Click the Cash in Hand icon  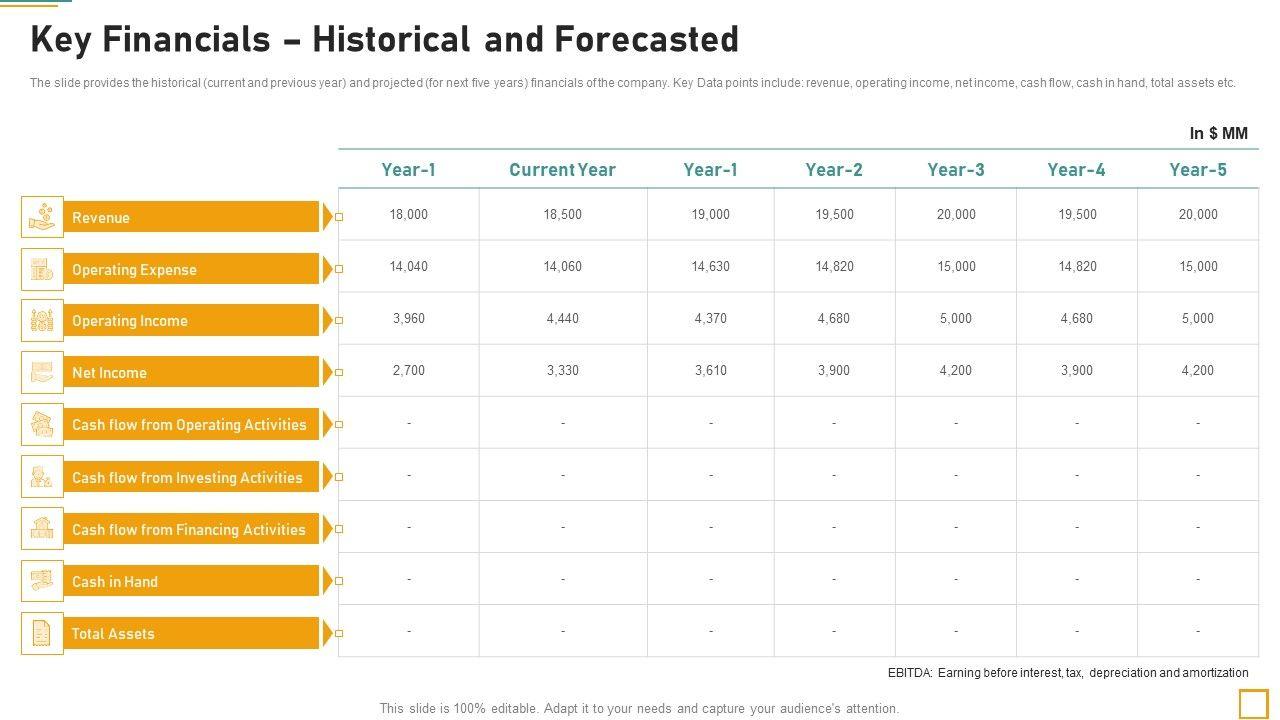[x=42, y=581]
